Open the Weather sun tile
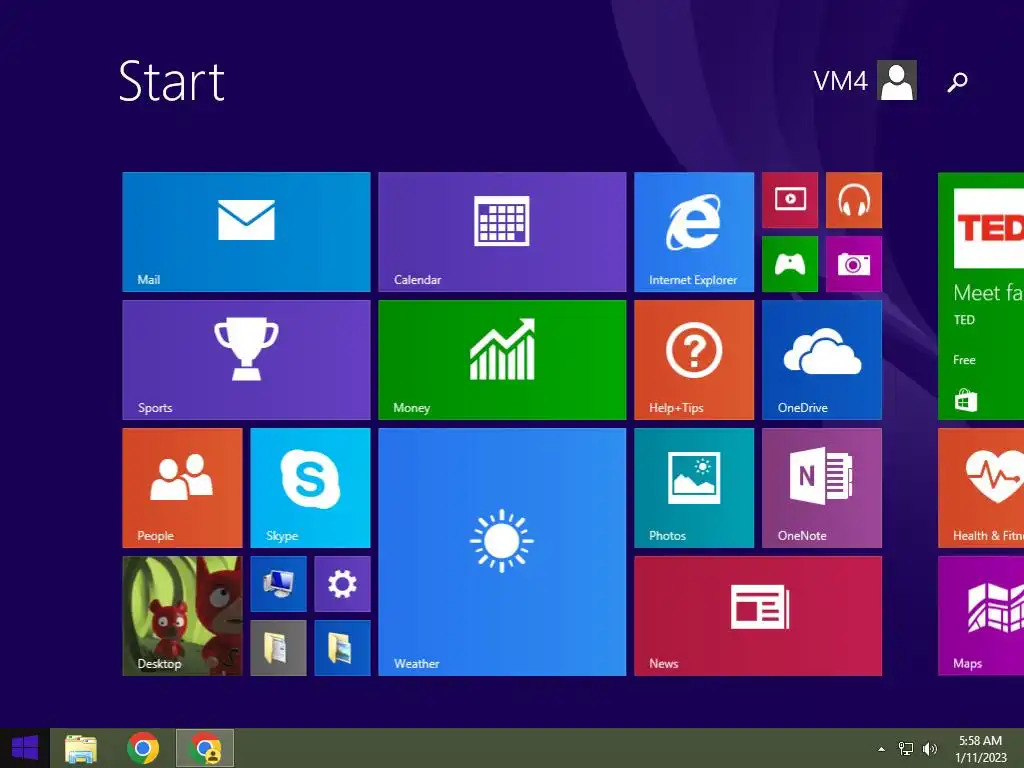The height and width of the screenshot is (768, 1024). 502,552
